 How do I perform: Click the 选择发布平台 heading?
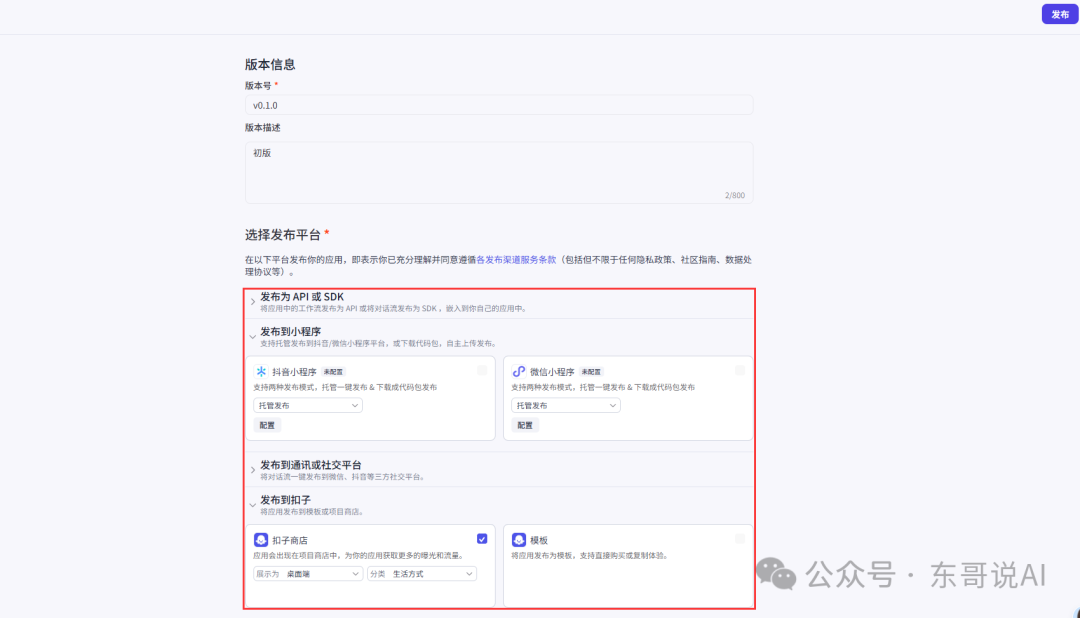283,234
